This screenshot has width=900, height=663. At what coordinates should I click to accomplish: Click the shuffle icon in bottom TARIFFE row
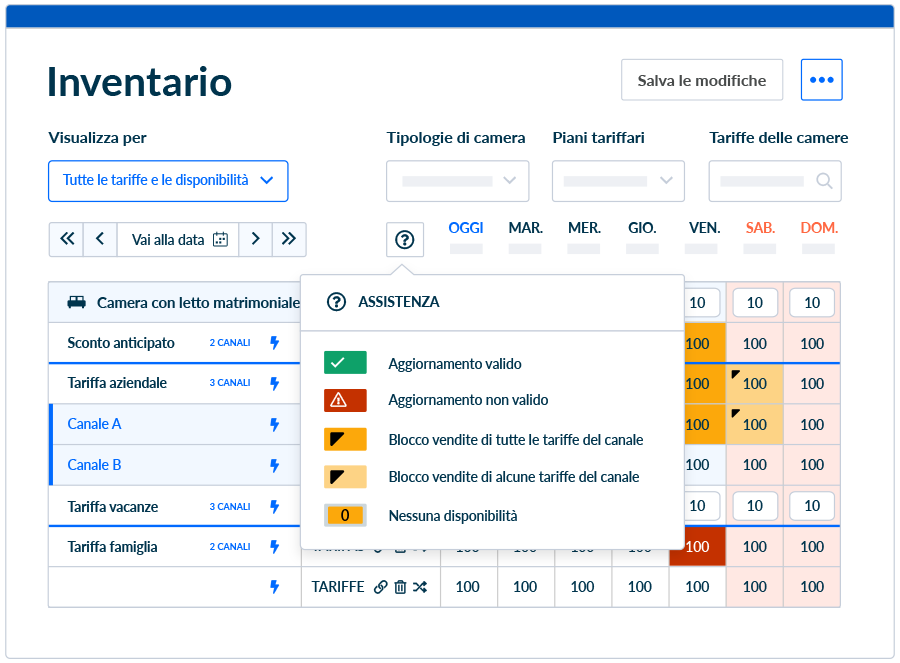(x=420, y=587)
